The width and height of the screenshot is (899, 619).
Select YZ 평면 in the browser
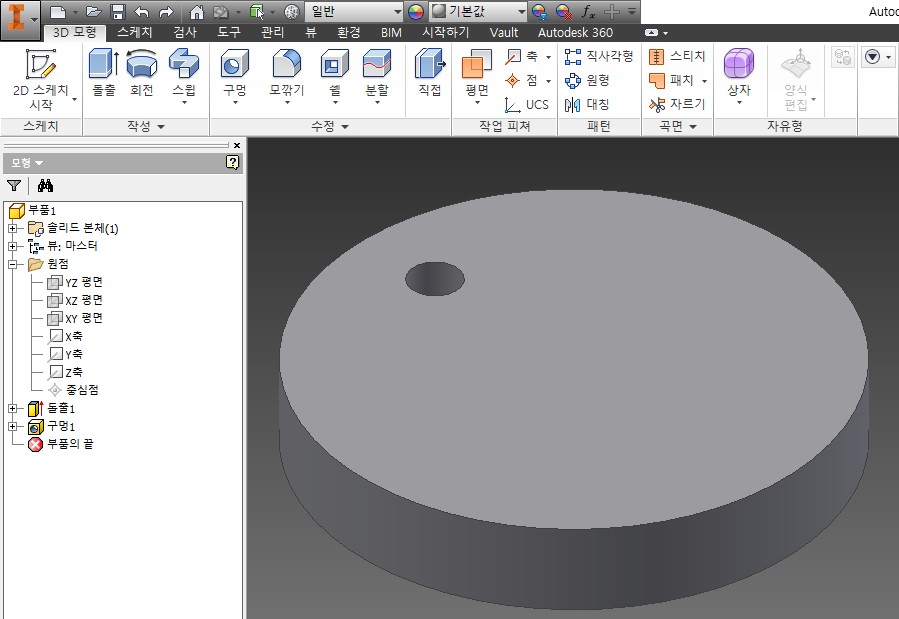[75, 282]
